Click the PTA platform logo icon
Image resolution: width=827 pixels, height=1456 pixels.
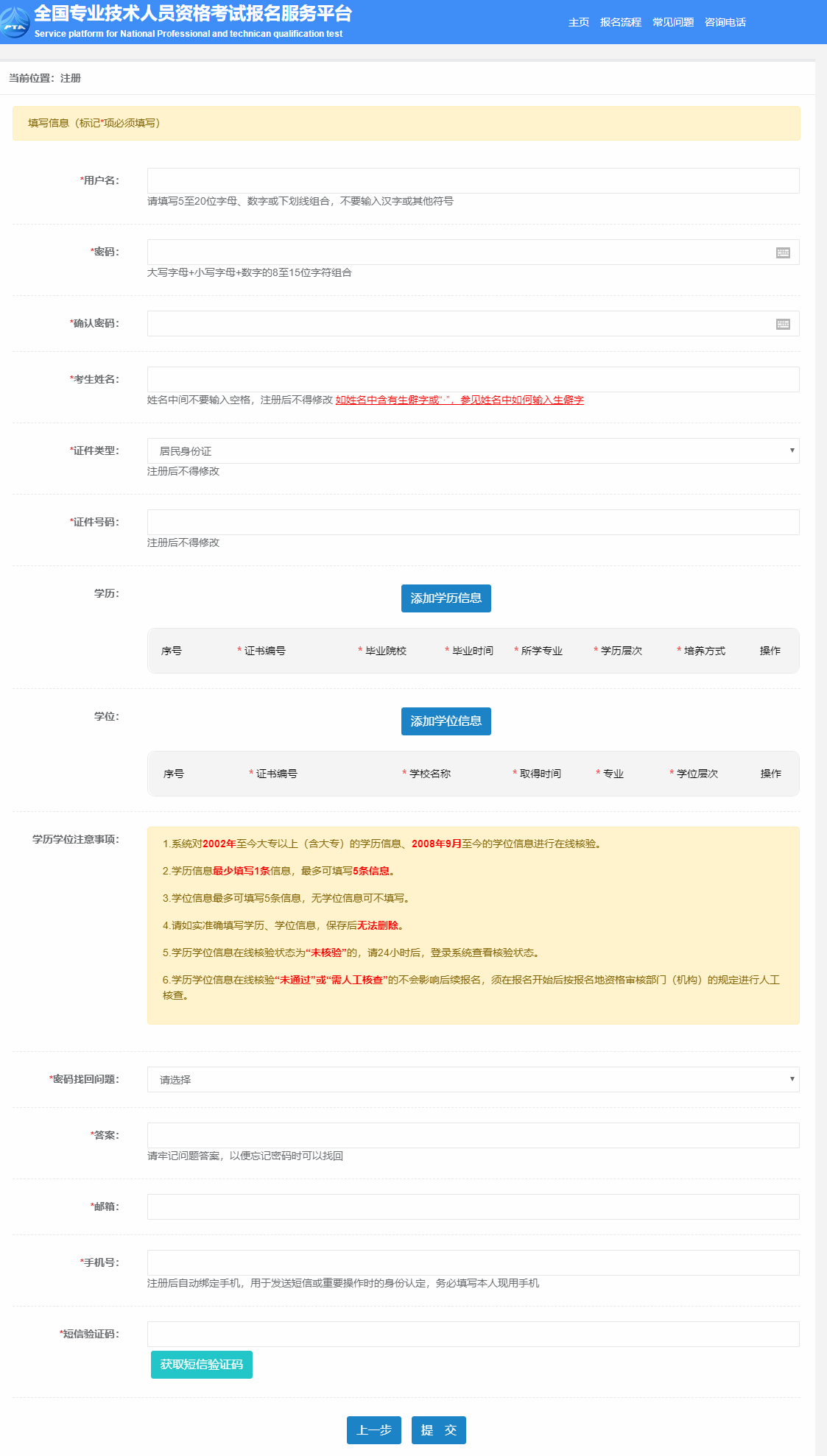pyautogui.click(x=15, y=22)
